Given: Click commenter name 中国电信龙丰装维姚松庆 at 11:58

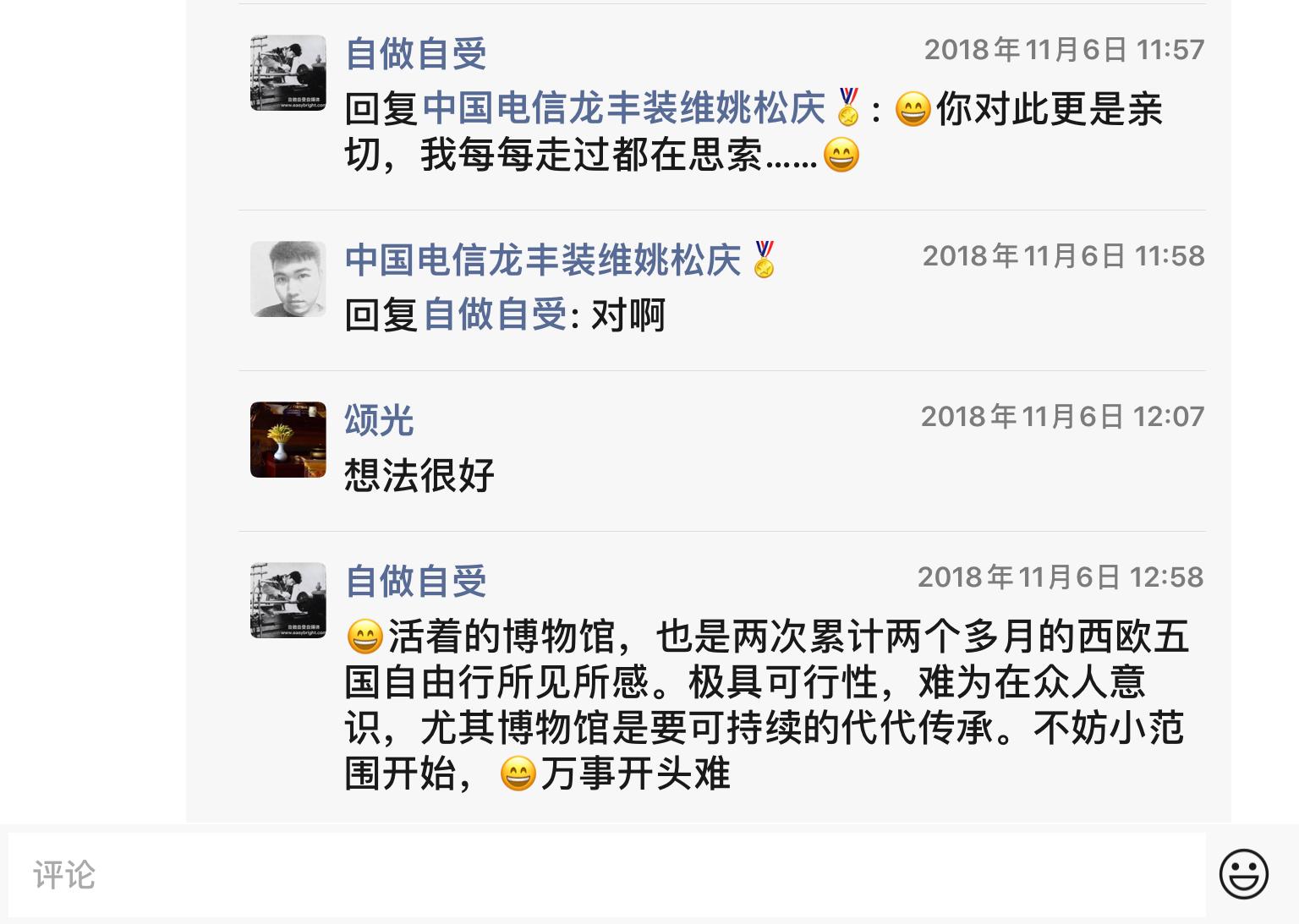Looking at the screenshot, I should point(543,260).
